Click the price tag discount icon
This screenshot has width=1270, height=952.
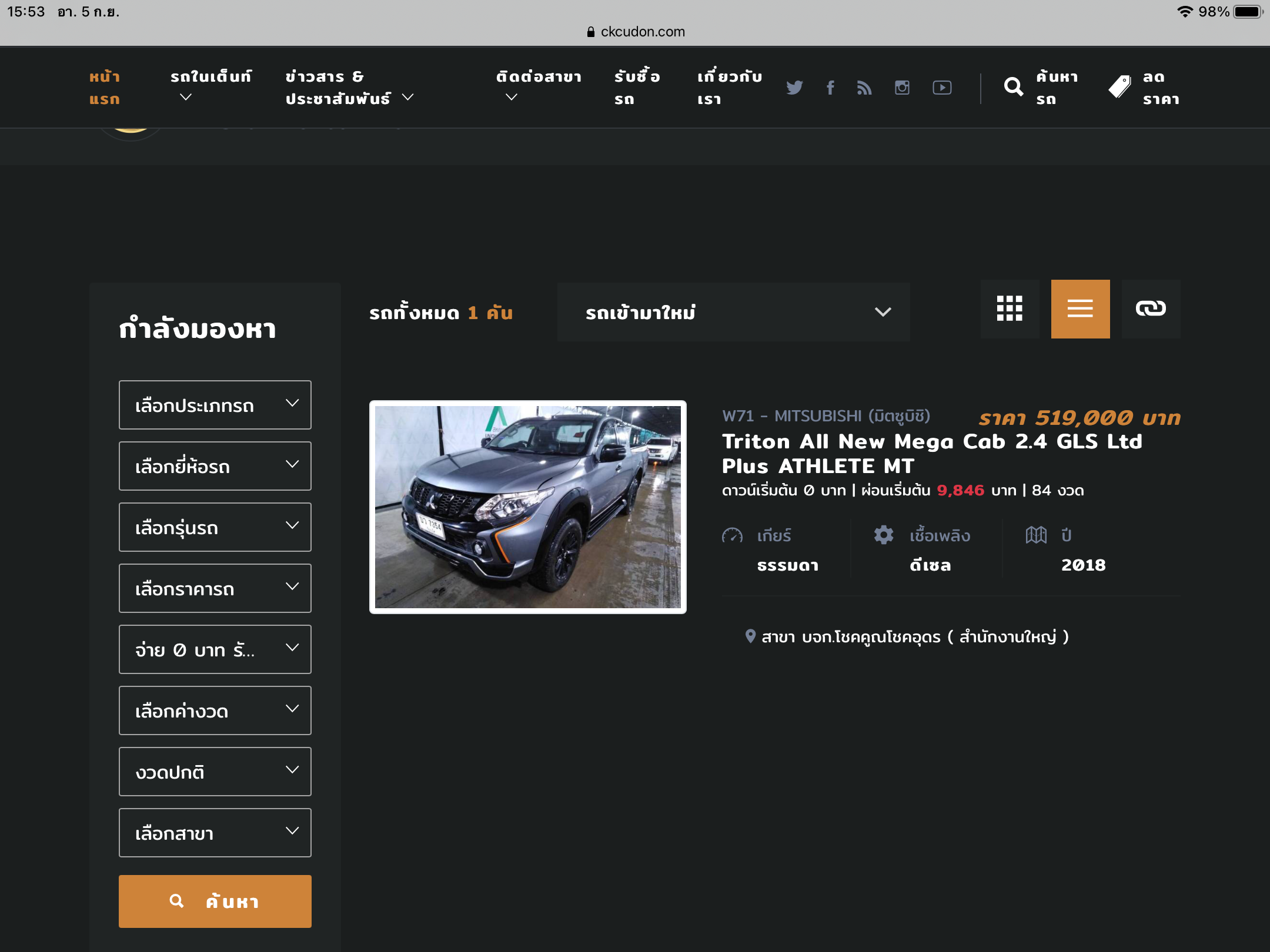point(1119,87)
